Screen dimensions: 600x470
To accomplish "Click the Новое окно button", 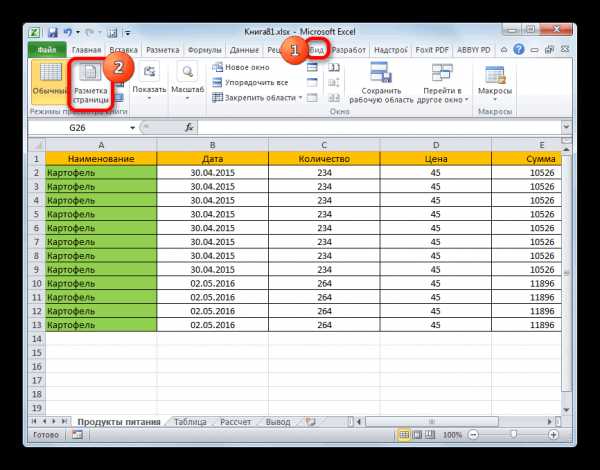I will (241, 67).
